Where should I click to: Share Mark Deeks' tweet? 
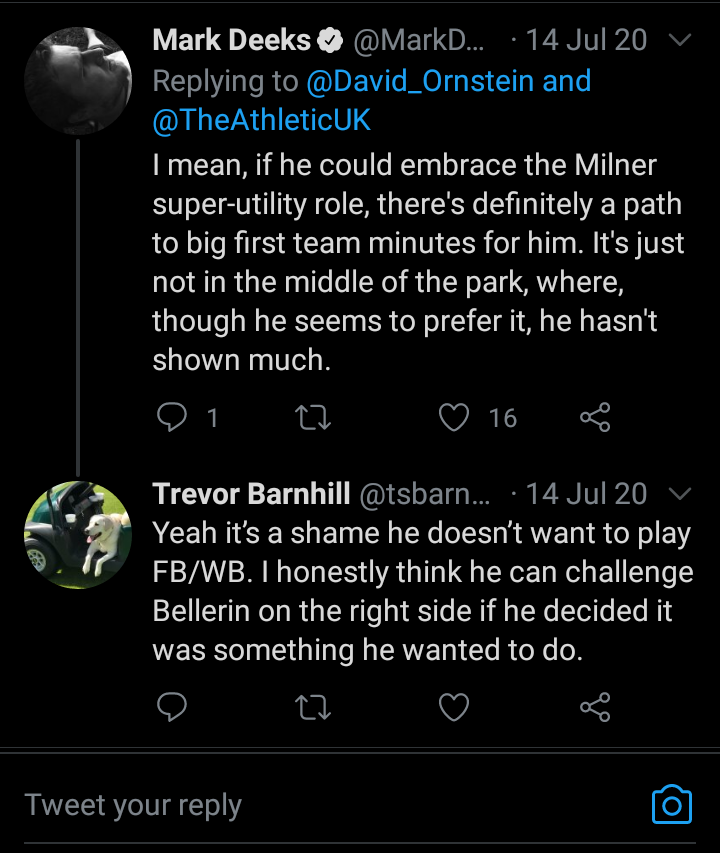(x=595, y=416)
